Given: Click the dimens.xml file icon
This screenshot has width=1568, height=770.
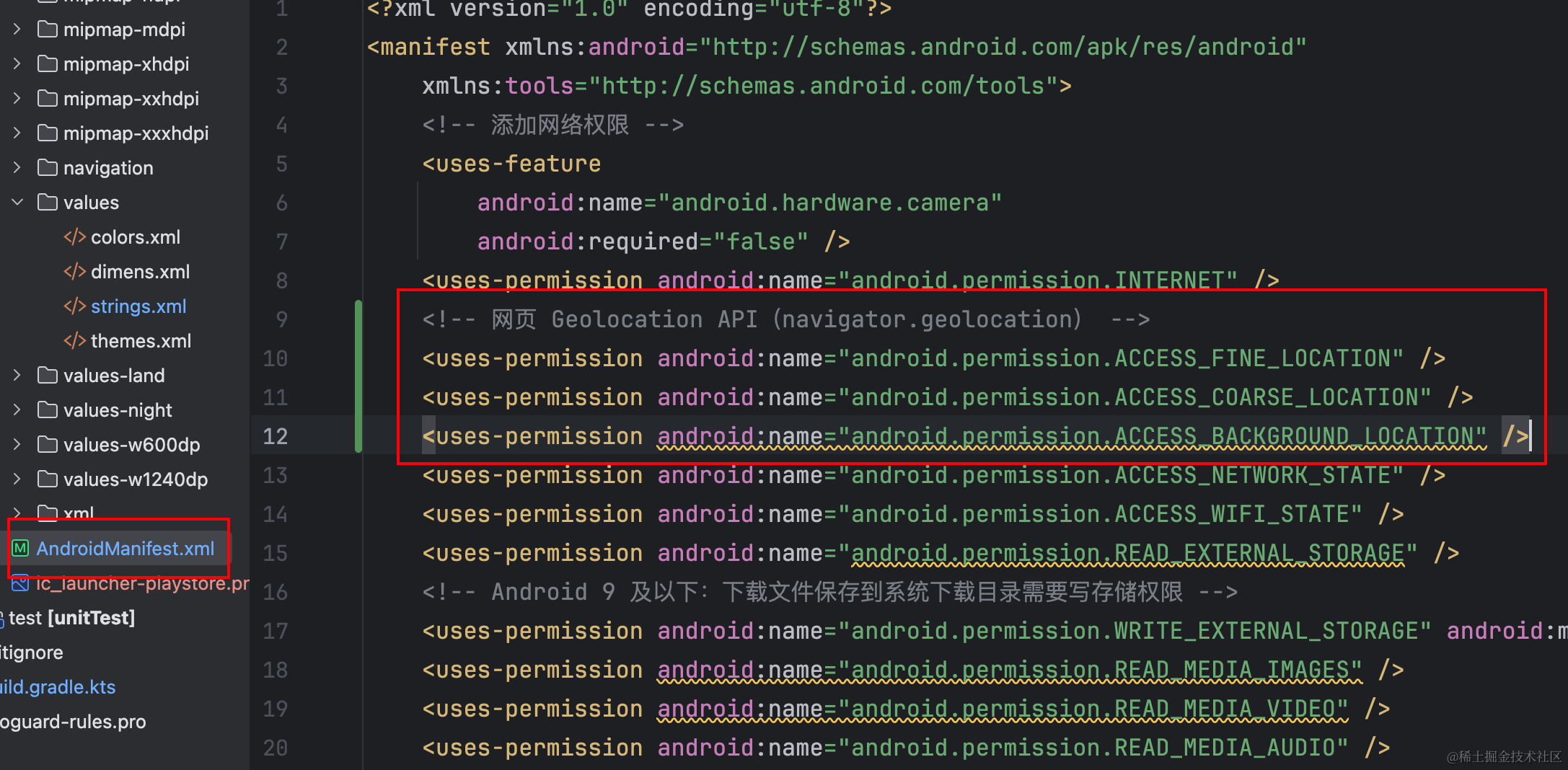Looking at the screenshot, I should click(74, 272).
